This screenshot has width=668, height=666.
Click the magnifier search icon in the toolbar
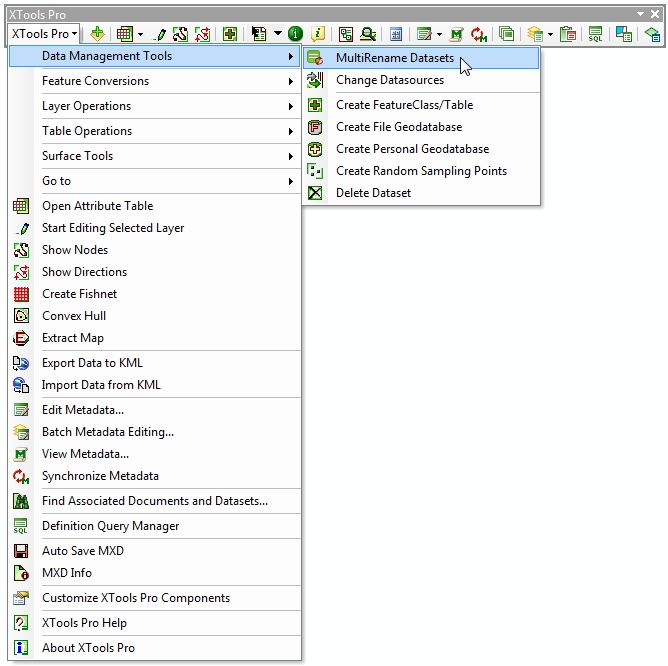tap(368, 34)
